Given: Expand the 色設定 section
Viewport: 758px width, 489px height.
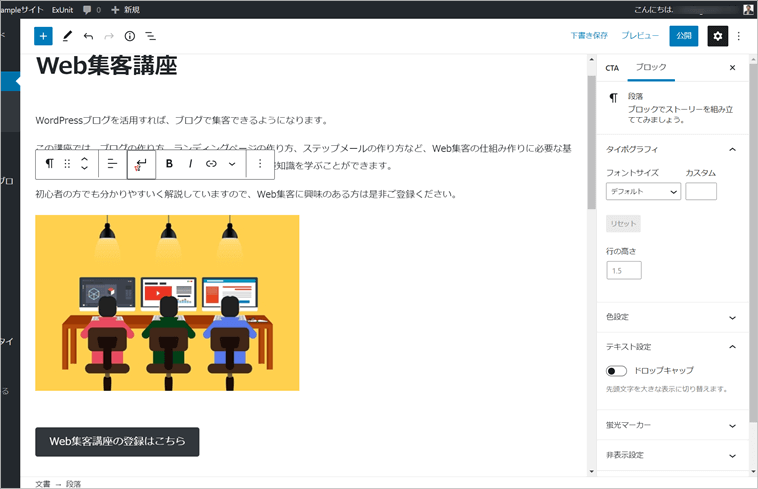Looking at the screenshot, I should click(670, 318).
